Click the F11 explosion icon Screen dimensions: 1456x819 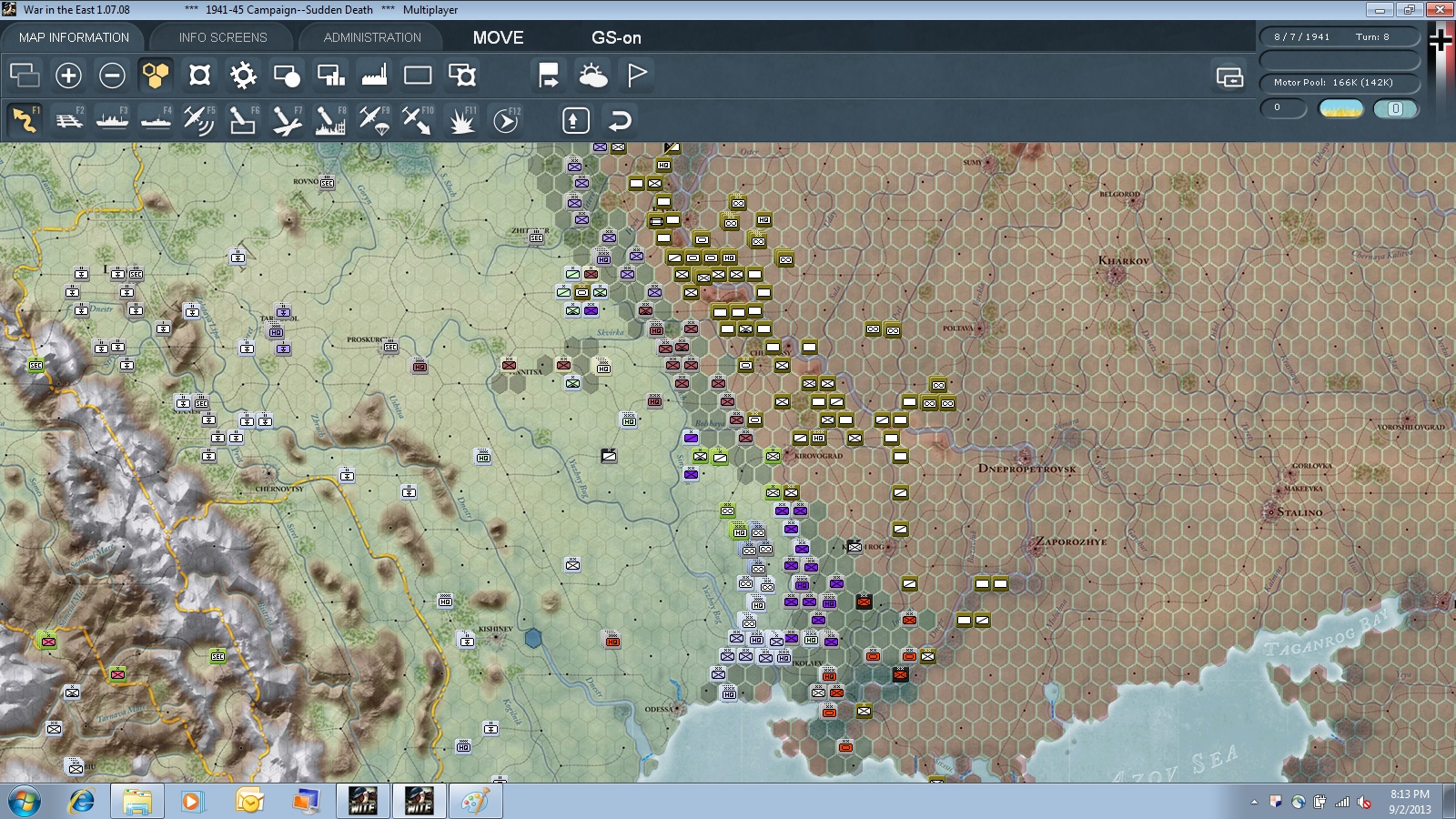point(461,120)
